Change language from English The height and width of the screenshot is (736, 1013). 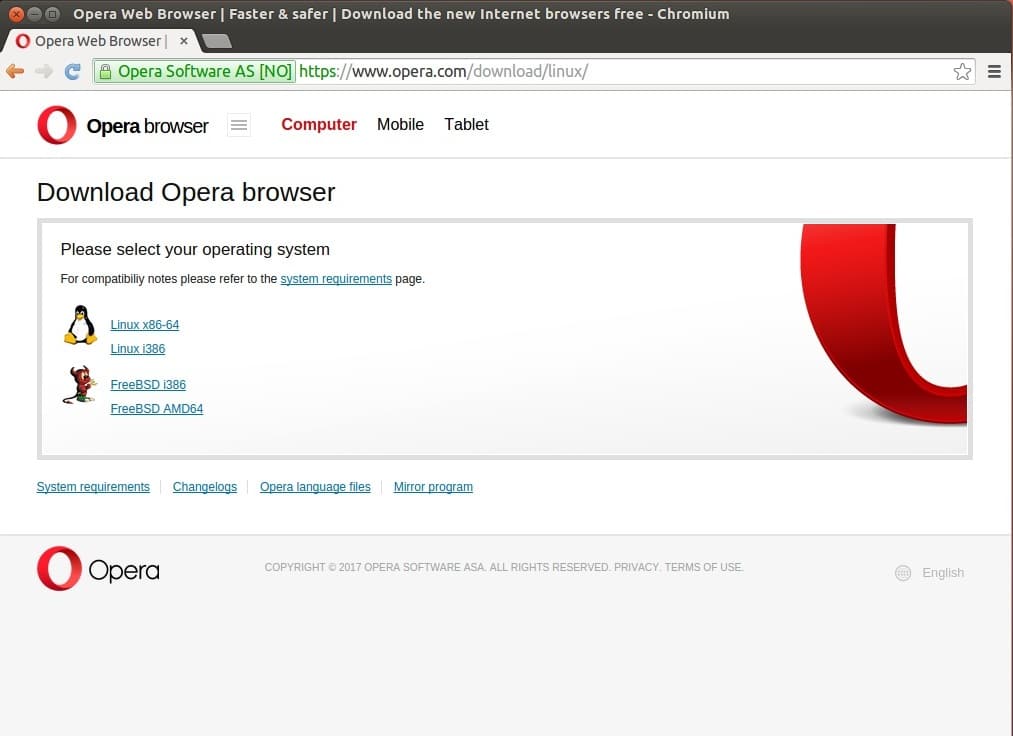click(943, 573)
